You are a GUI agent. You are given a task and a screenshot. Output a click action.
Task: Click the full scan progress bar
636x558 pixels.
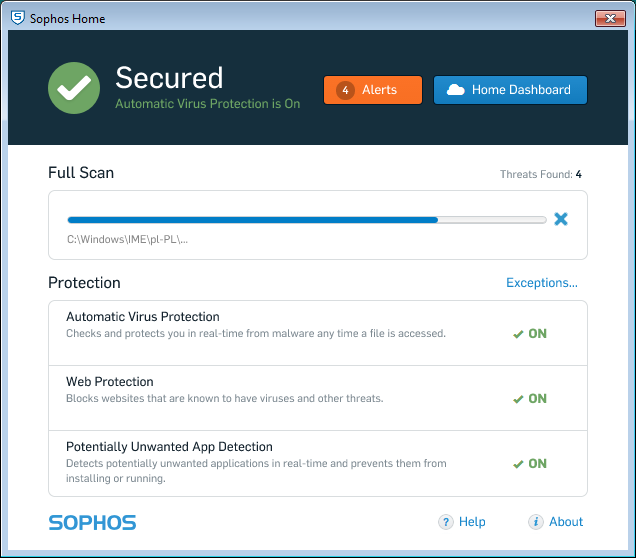click(x=307, y=220)
